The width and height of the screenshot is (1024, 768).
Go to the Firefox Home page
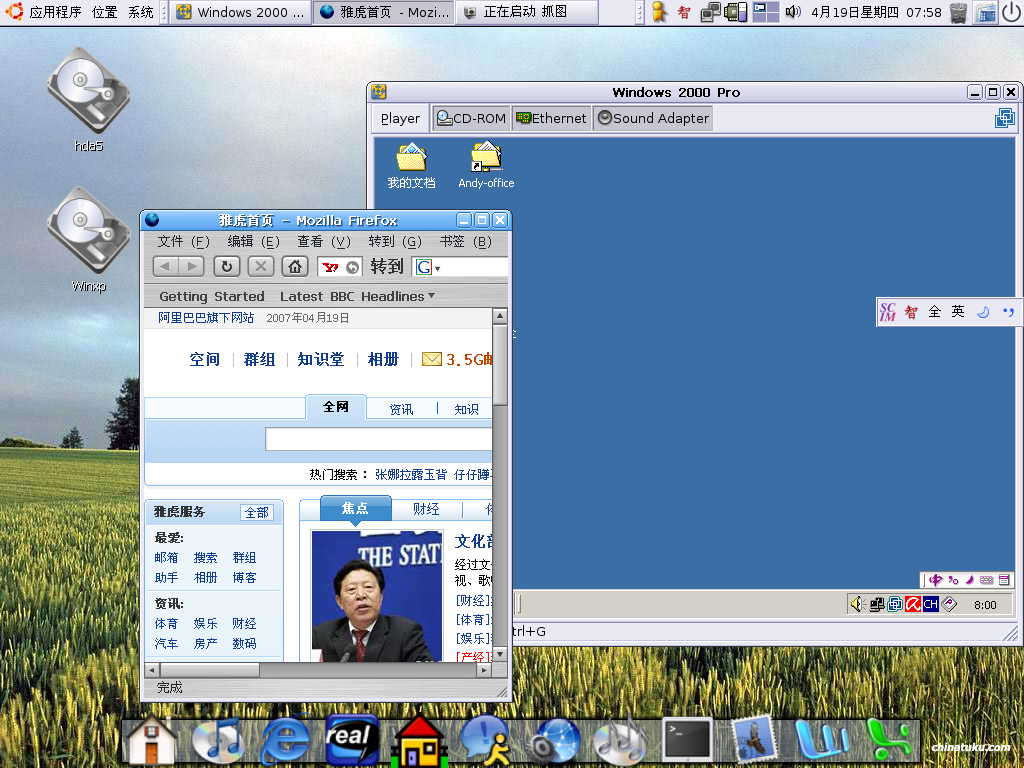[295, 266]
